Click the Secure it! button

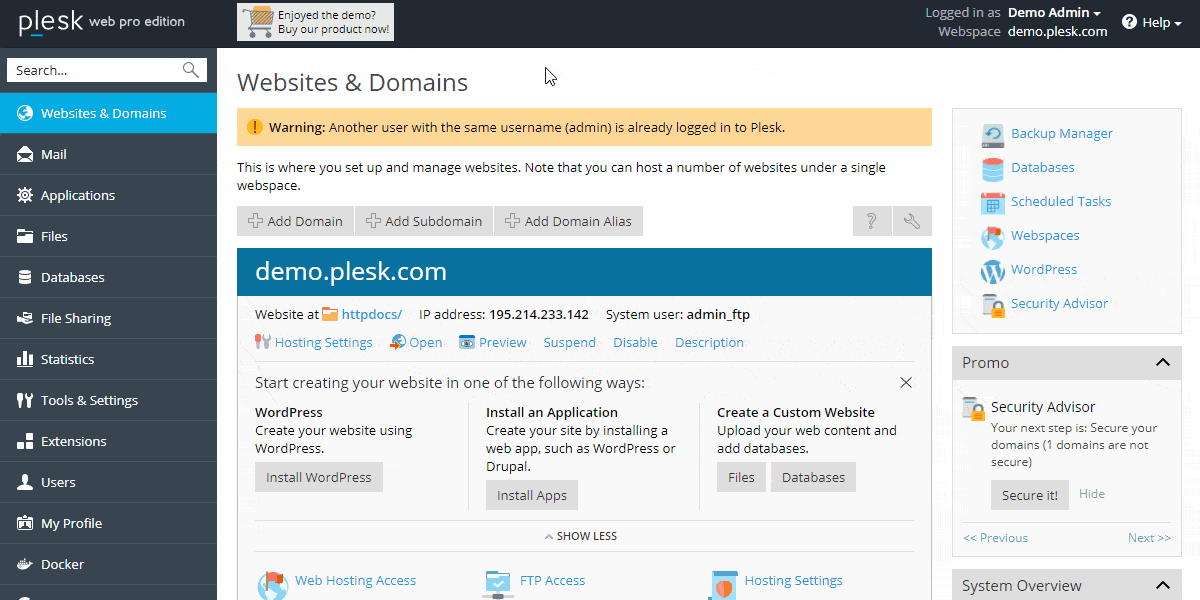coord(1030,495)
